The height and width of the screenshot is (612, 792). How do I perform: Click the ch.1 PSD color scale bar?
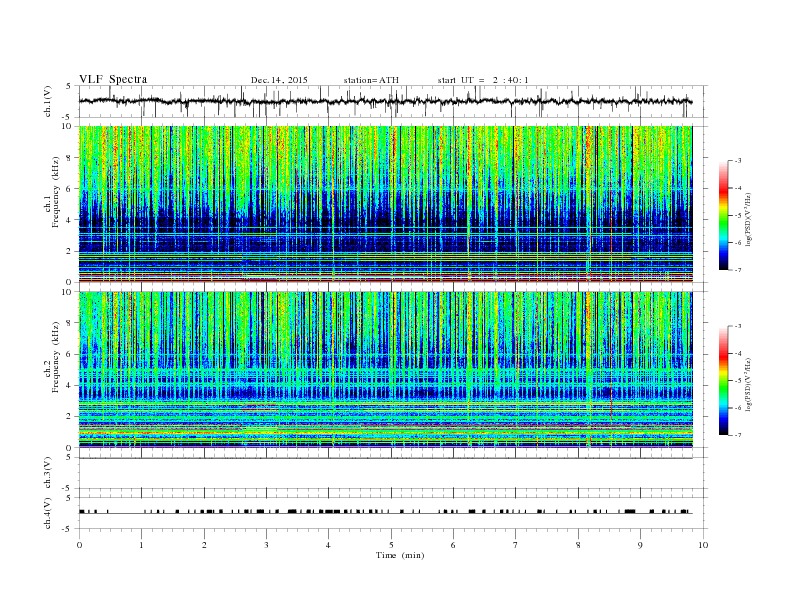(723, 215)
